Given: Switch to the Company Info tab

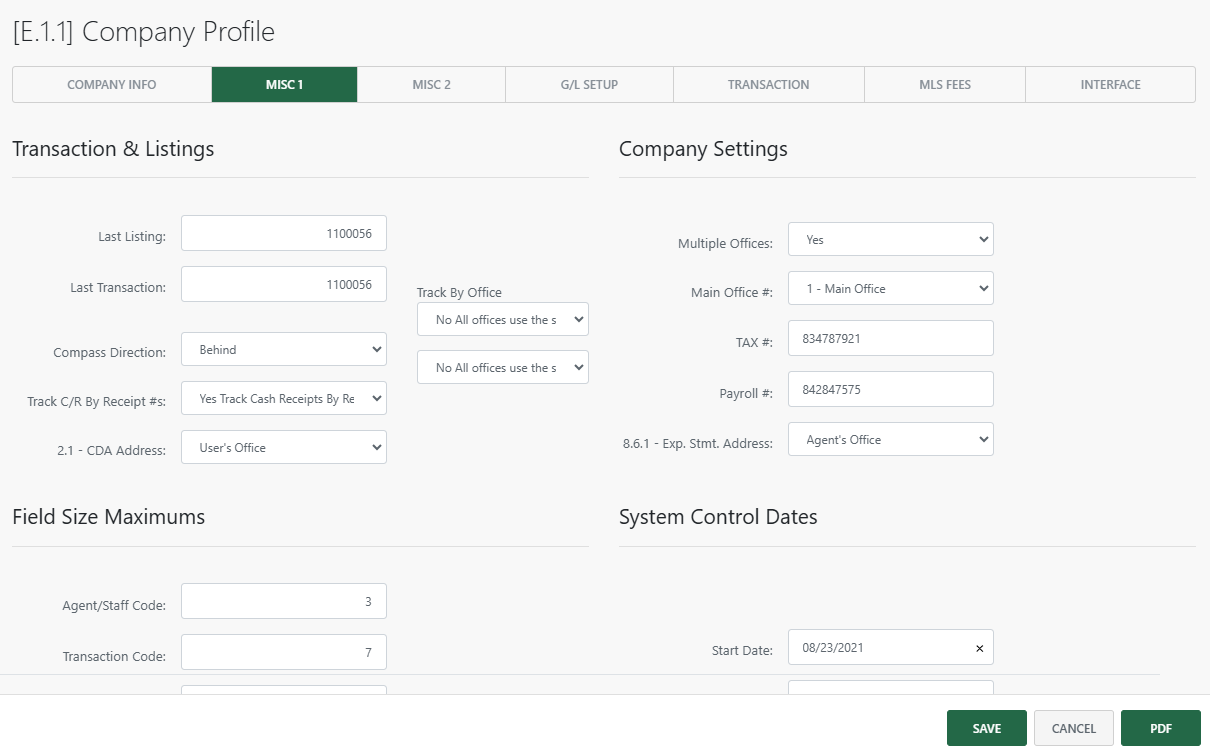Looking at the screenshot, I should point(112,85).
